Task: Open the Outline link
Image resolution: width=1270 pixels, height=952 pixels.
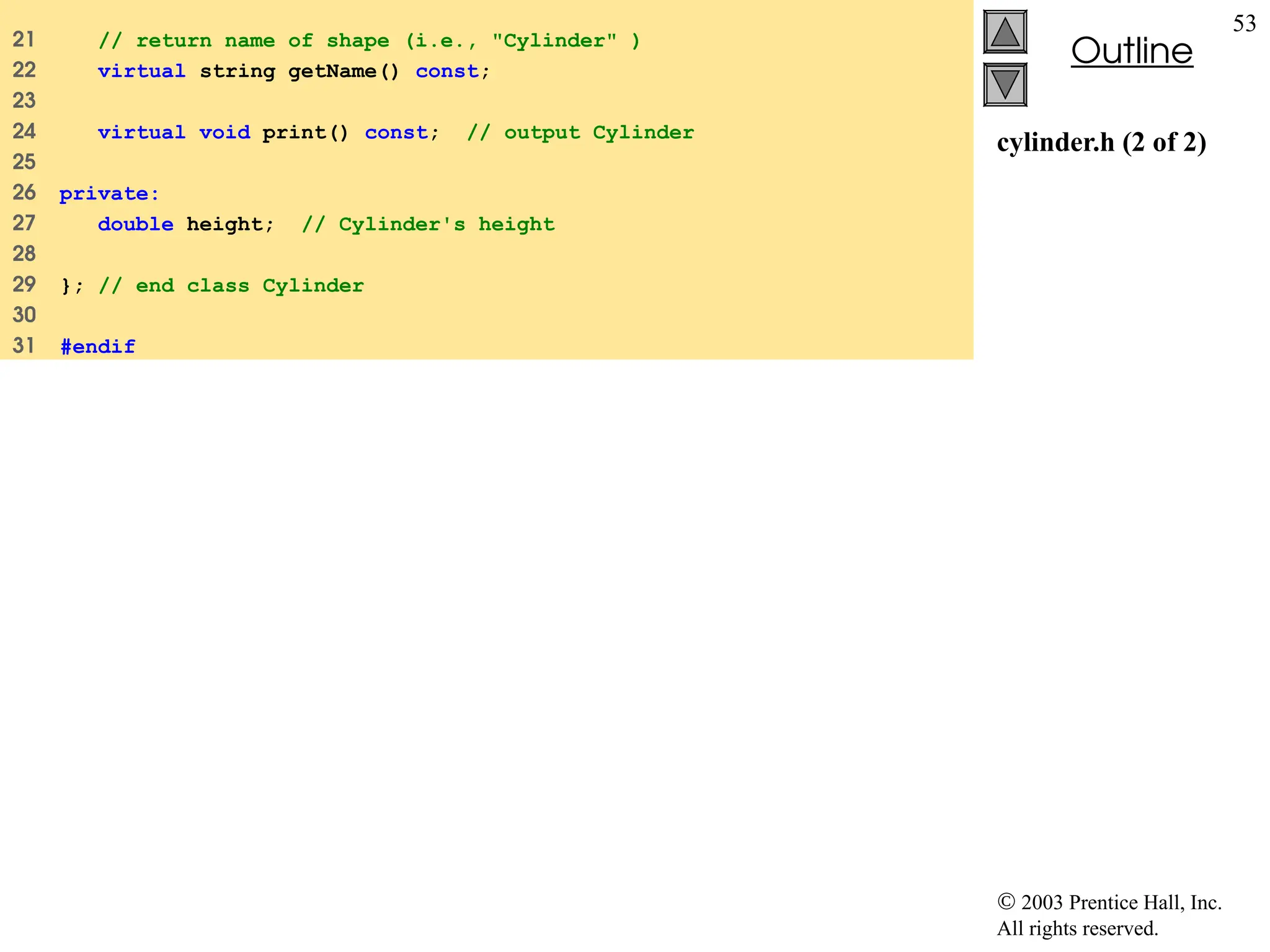Action: (x=1132, y=51)
